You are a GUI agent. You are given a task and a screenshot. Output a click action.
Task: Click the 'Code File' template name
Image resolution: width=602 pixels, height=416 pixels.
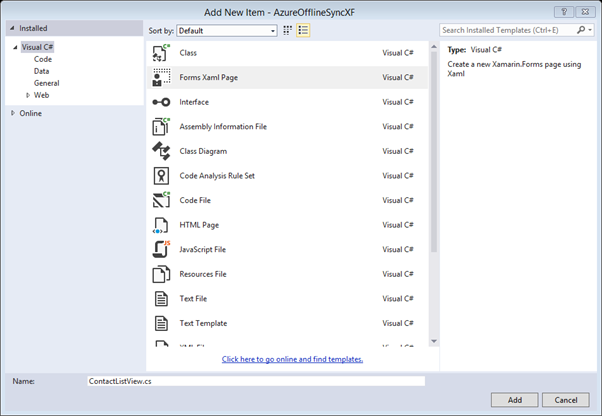(x=195, y=200)
